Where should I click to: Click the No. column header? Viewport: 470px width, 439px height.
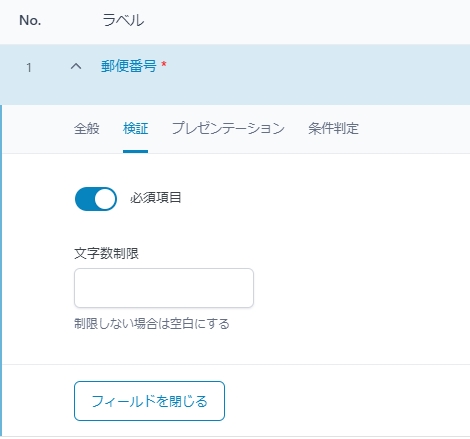(x=30, y=21)
